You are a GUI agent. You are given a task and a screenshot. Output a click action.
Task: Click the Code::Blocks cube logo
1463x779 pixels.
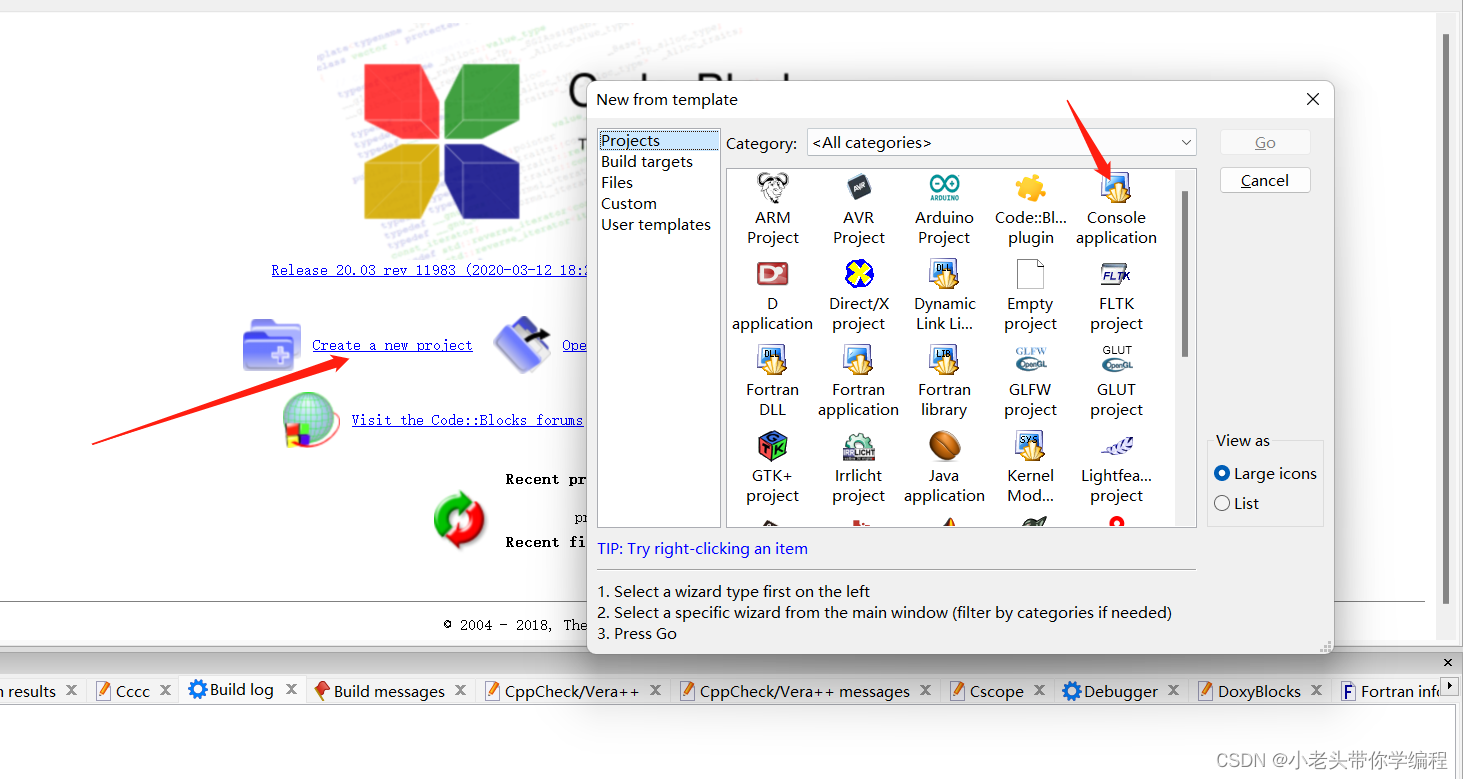[x=442, y=141]
